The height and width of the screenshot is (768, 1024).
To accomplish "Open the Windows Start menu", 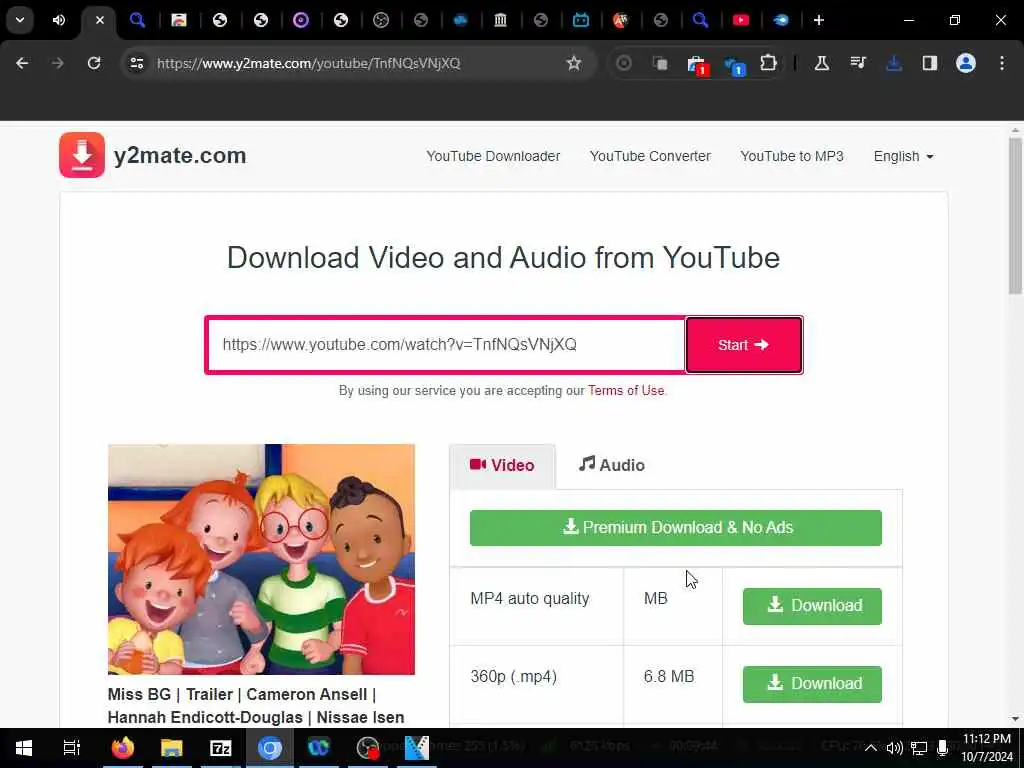I will tap(24, 748).
